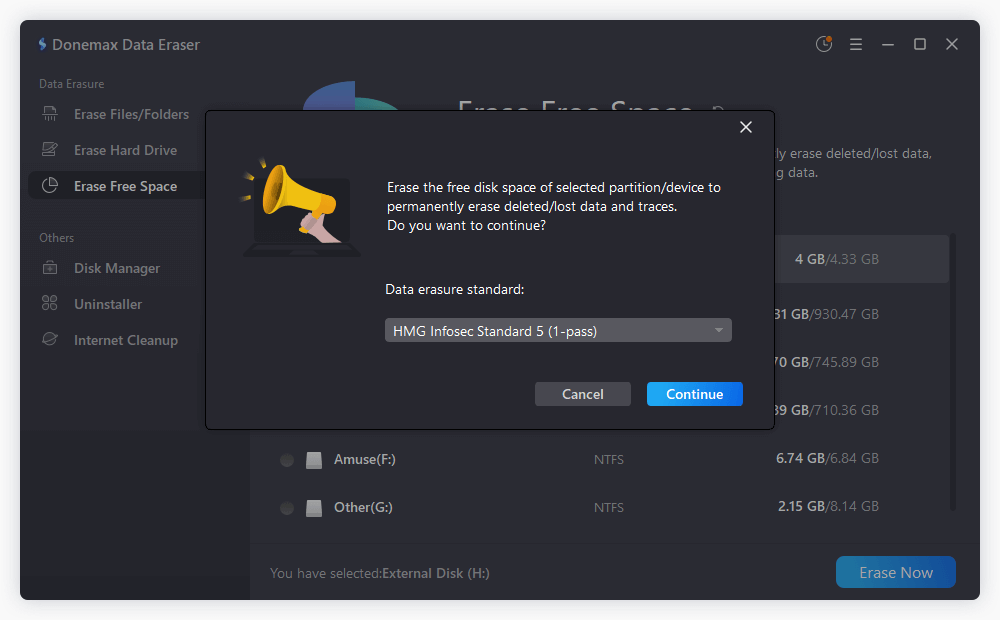Close the Donemax Data Eraser window
The height and width of the screenshot is (620, 1000).
(x=952, y=44)
